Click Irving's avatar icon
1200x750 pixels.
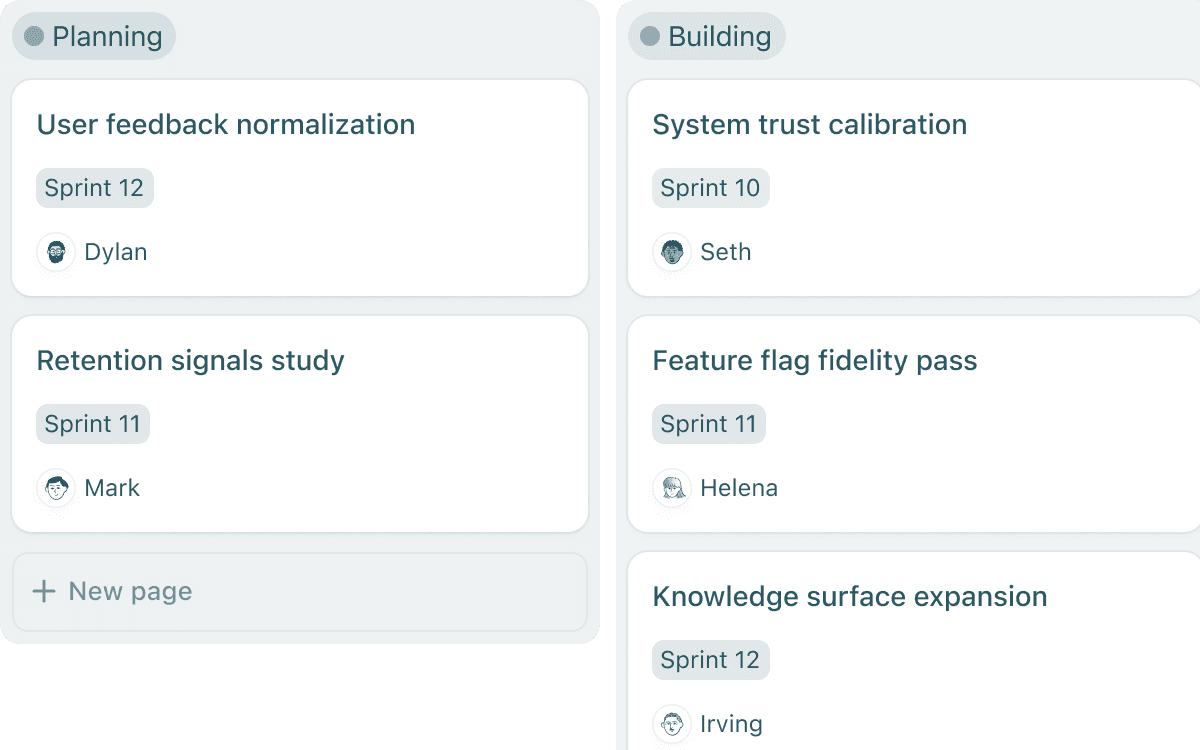pyautogui.click(x=672, y=724)
